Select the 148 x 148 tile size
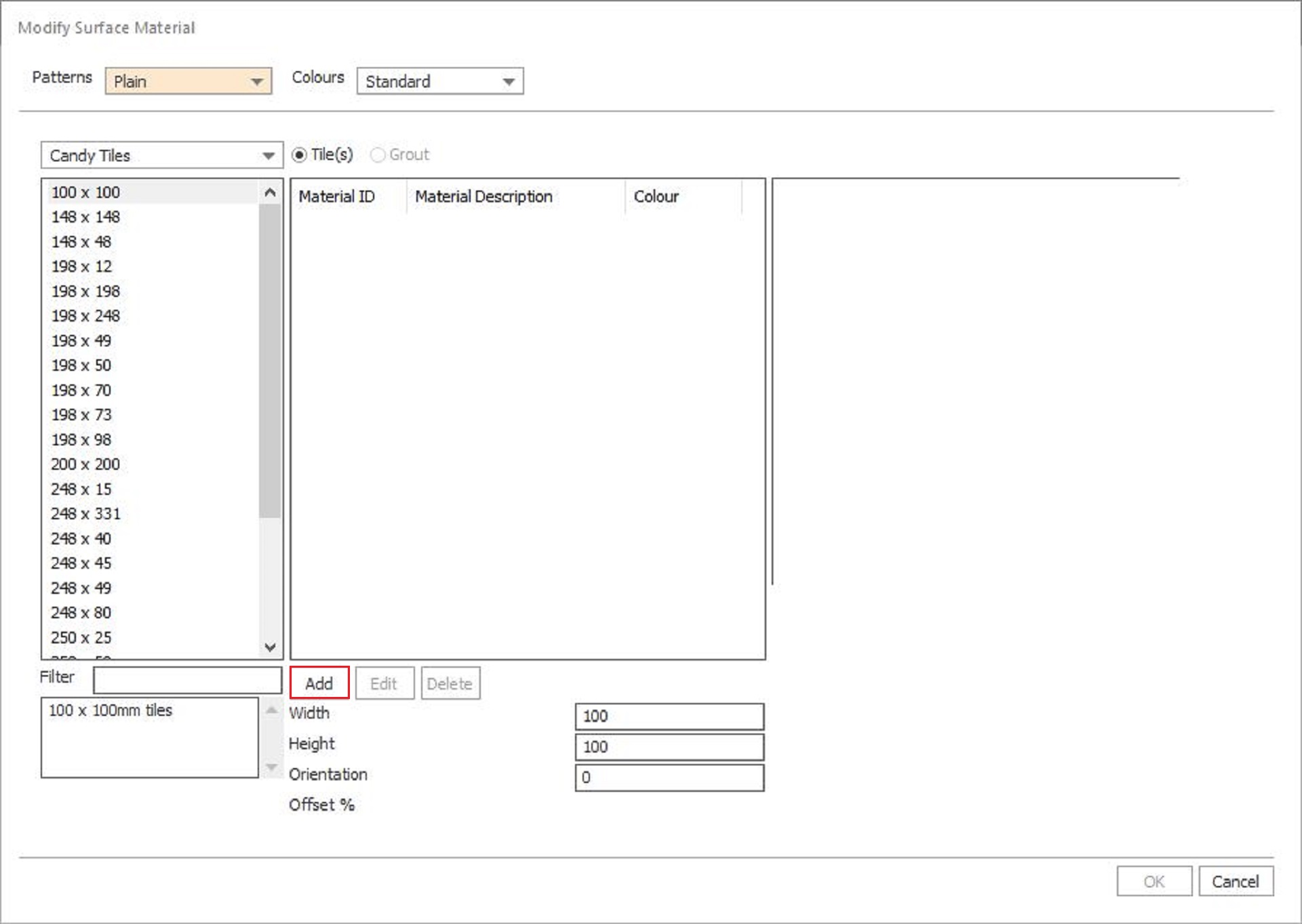 pyautogui.click(x=152, y=217)
